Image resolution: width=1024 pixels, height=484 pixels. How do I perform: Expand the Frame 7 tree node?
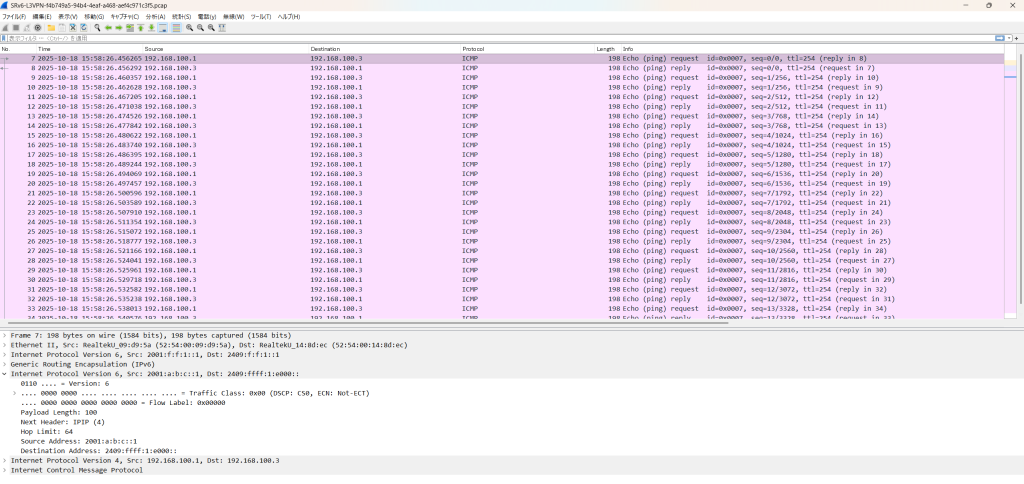(4, 335)
